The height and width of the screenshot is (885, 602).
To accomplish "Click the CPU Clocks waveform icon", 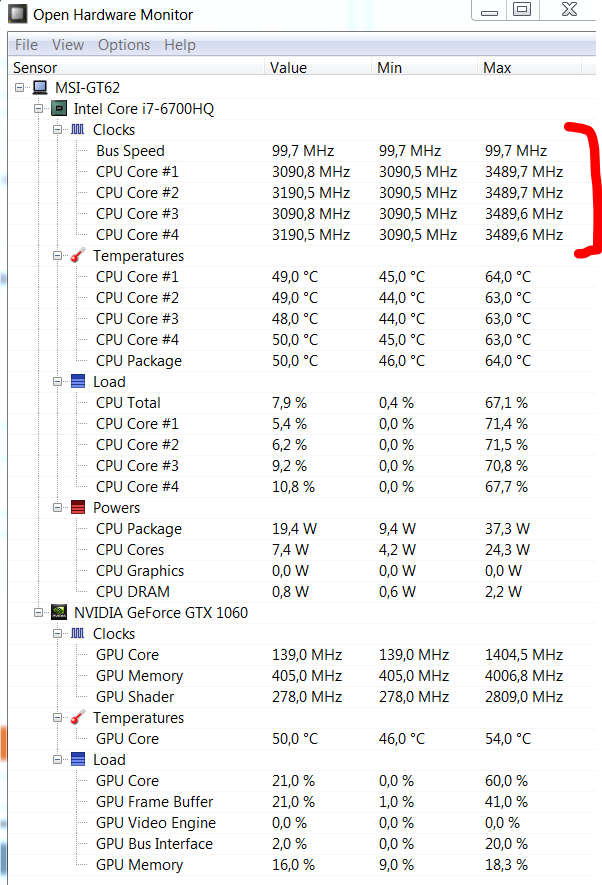I will pos(78,129).
